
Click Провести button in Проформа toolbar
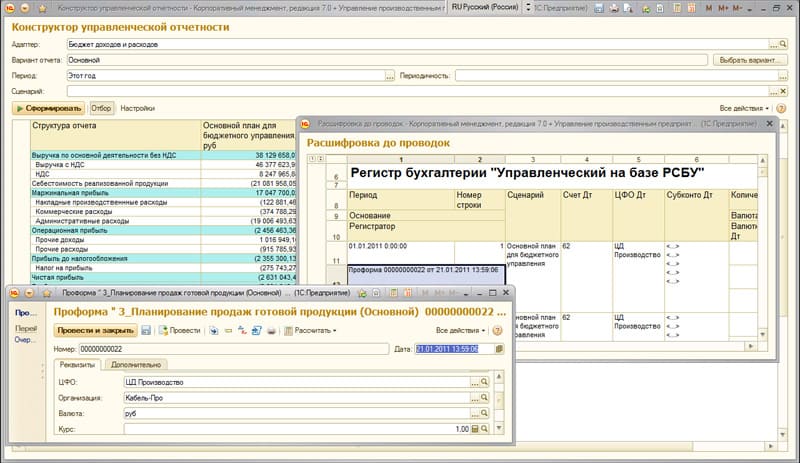(x=180, y=330)
